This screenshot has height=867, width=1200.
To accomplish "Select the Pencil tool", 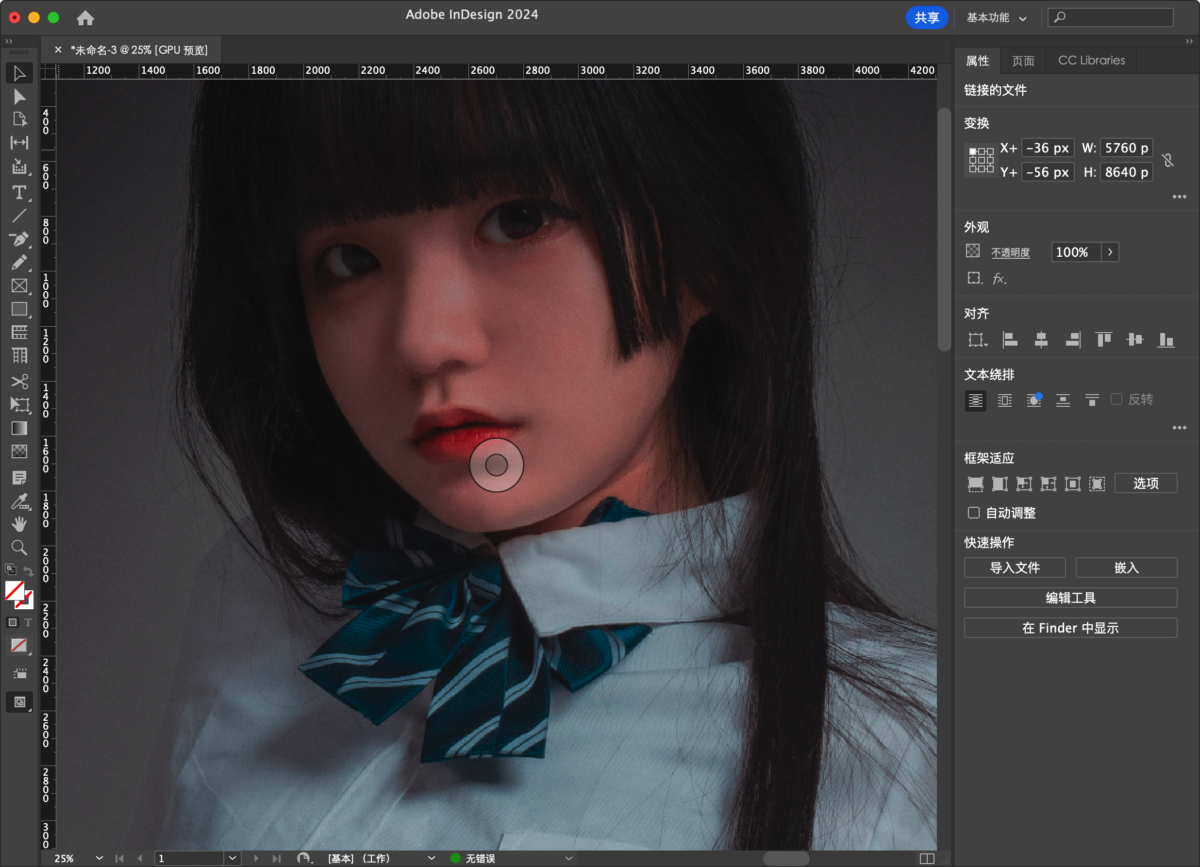I will coord(19,262).
